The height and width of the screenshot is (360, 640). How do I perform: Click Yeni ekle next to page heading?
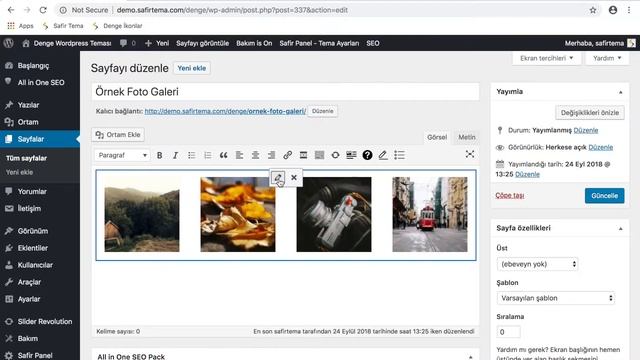point(191,68)
